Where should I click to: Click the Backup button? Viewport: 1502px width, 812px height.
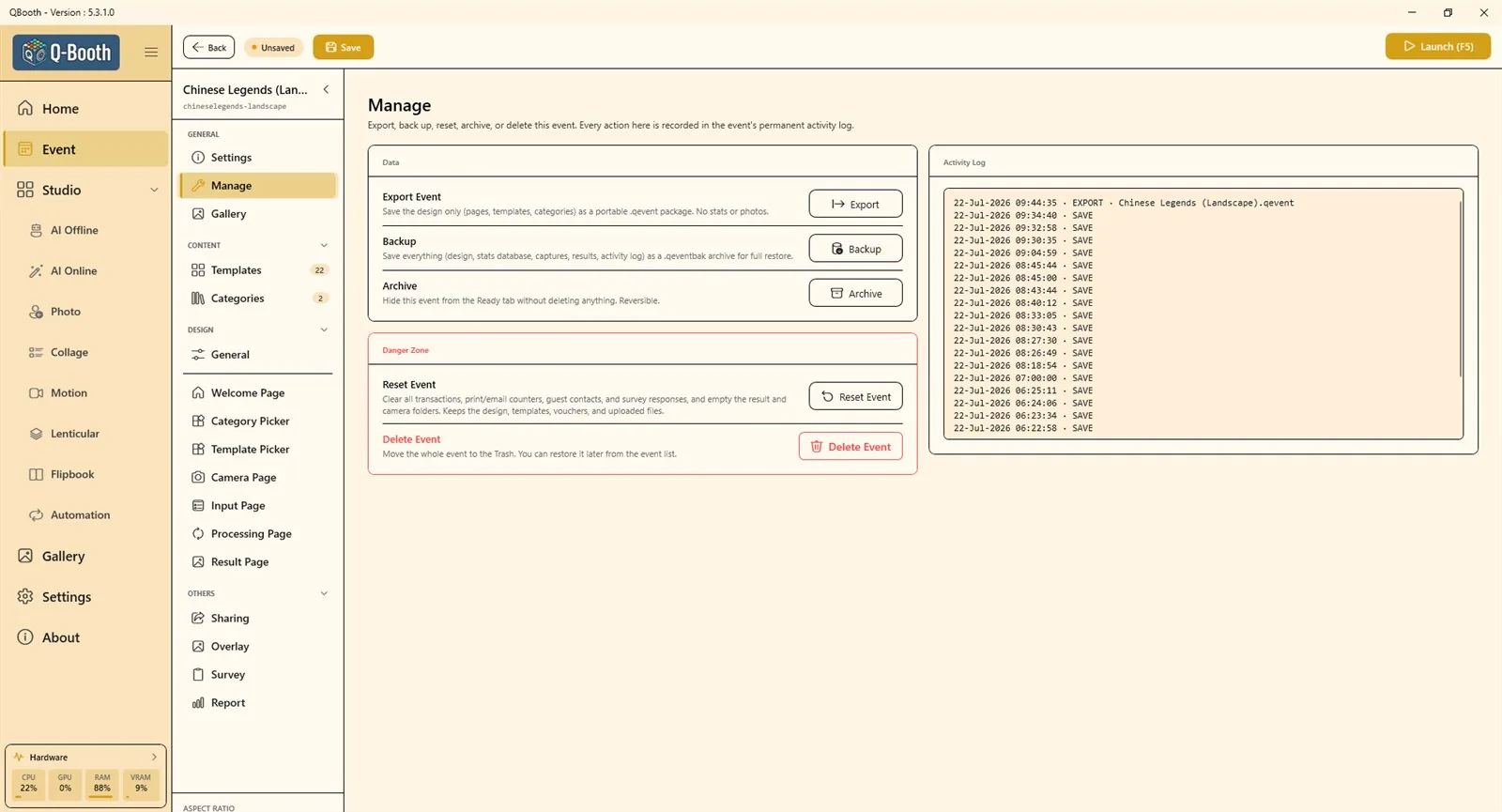[855, 249]
